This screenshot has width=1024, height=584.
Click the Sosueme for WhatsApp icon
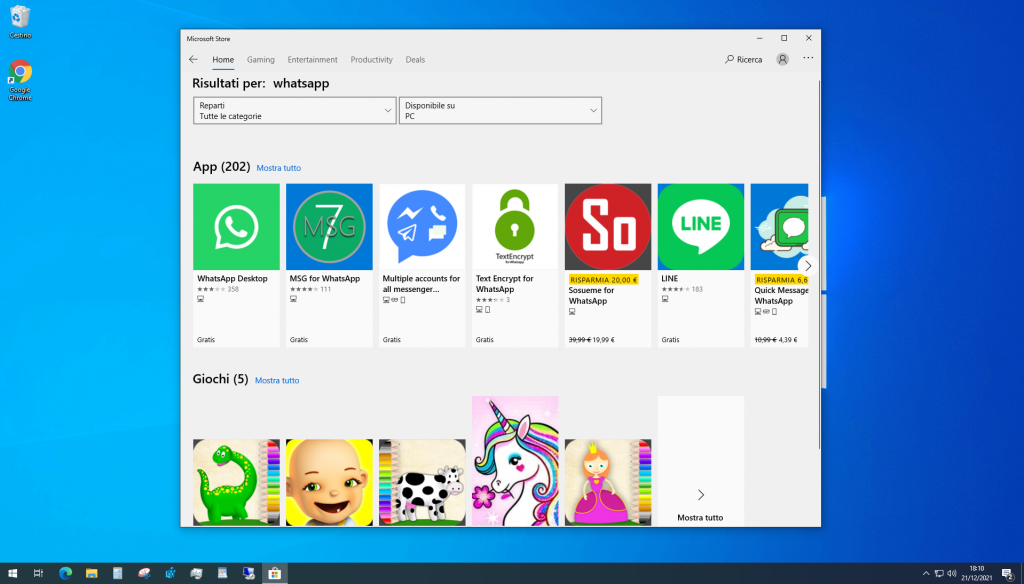coord(608,227)
